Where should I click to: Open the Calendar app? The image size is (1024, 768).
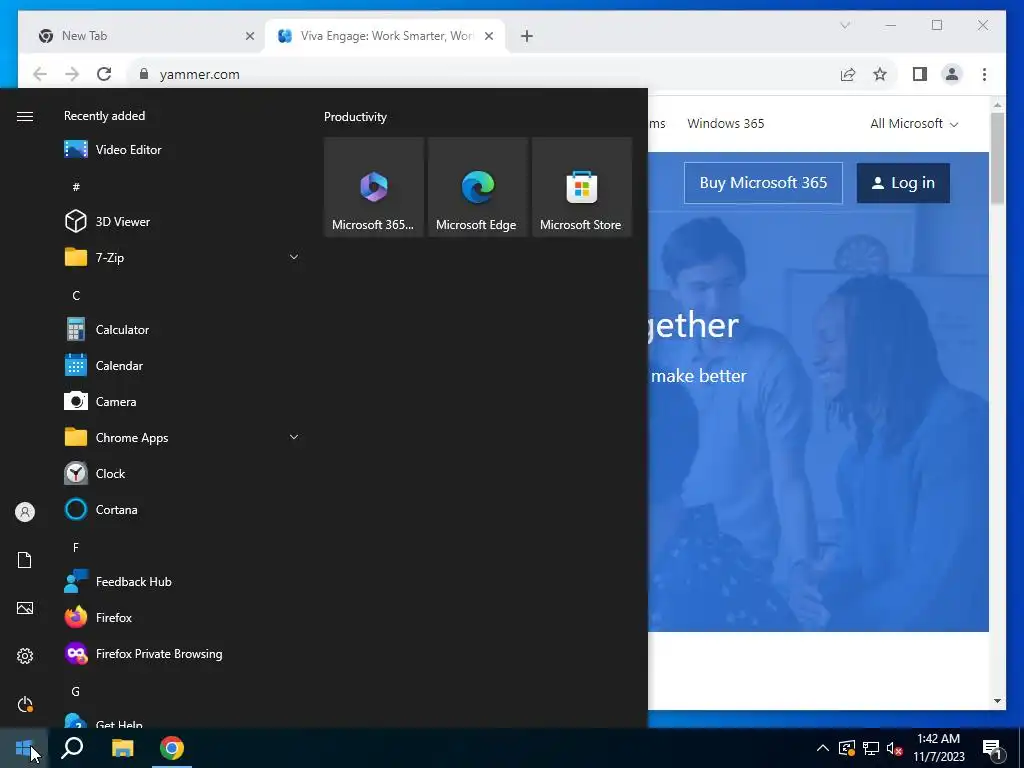(182, 366)
